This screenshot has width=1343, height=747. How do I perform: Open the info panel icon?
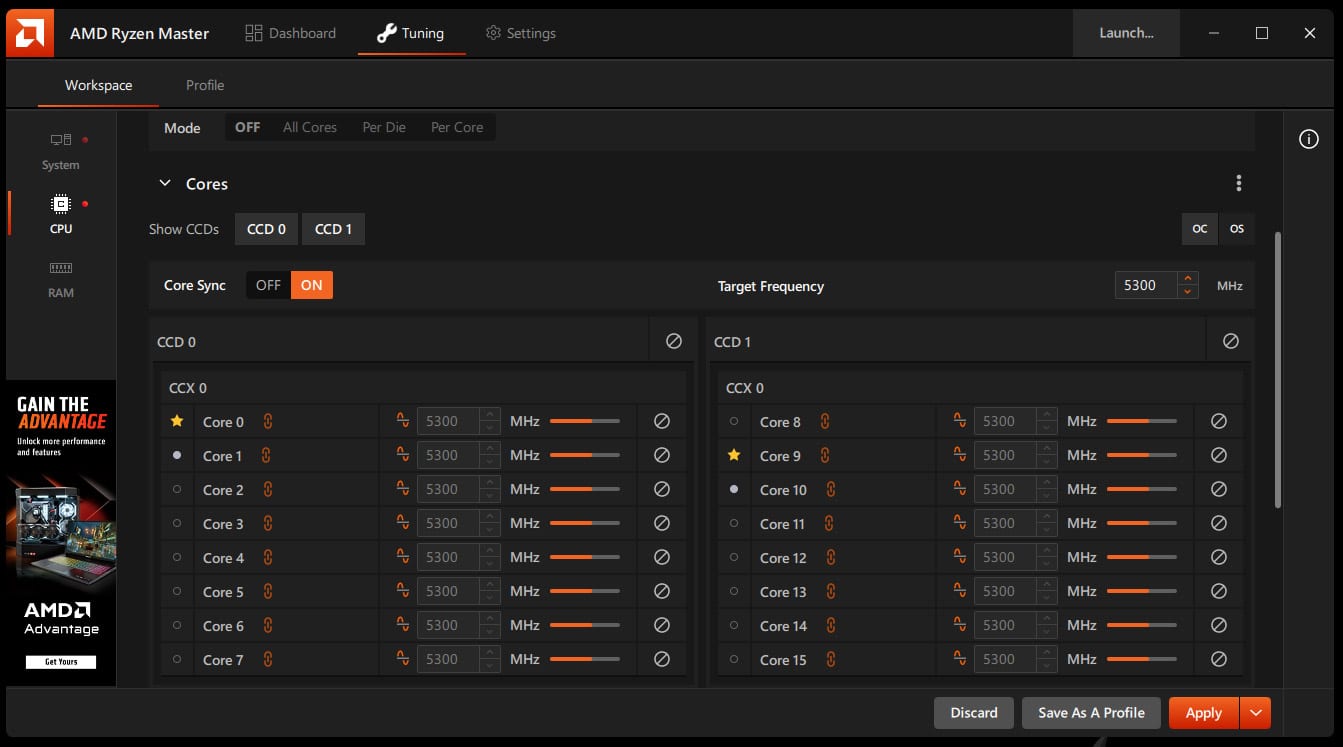(1308, 139)
